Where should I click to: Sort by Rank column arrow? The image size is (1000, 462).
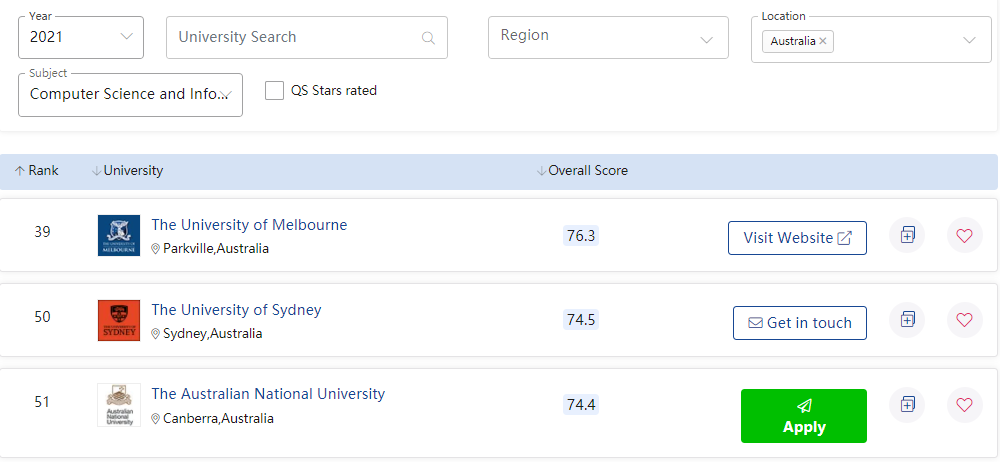[20, 170]
